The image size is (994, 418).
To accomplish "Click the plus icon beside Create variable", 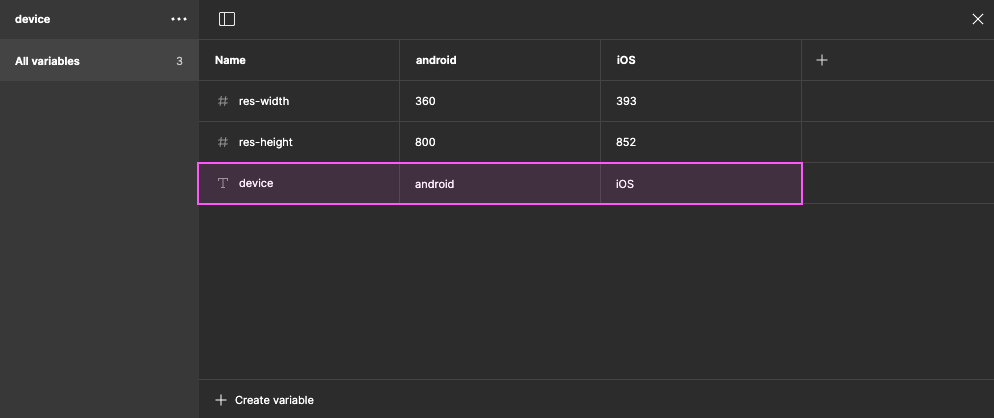I will 221,400.
